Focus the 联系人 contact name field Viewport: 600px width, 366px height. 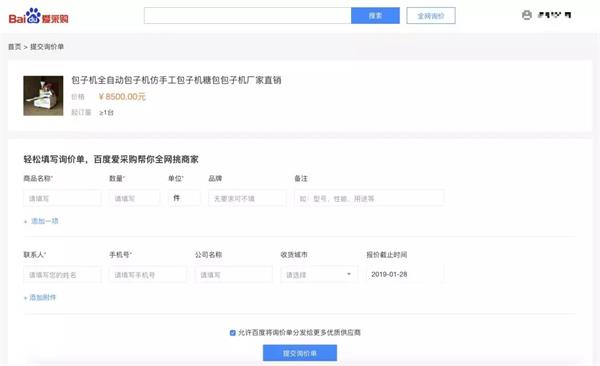[63, 274]
